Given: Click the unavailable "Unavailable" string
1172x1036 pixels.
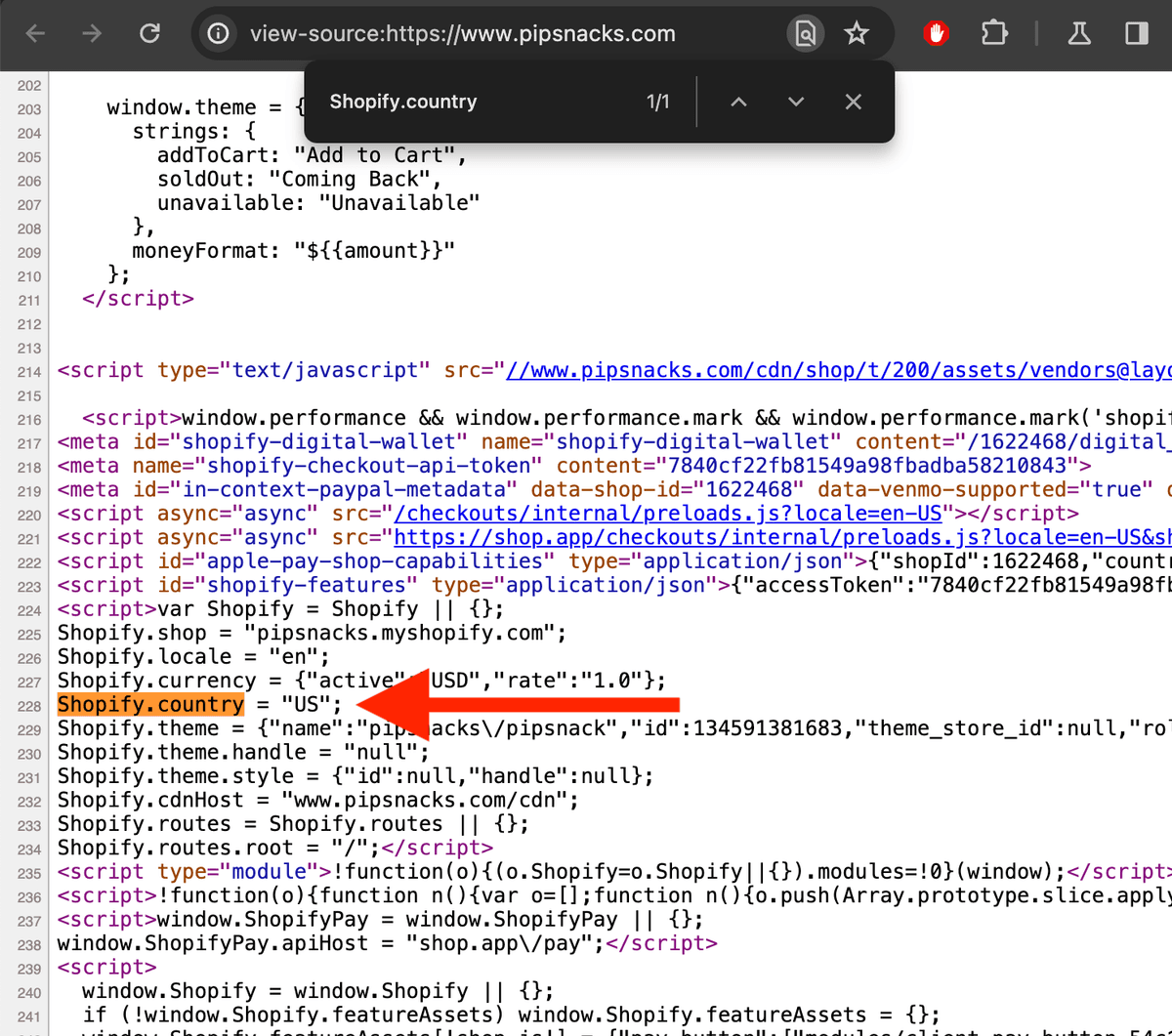Looking at the screenshot, I should (x=398, y=203).
